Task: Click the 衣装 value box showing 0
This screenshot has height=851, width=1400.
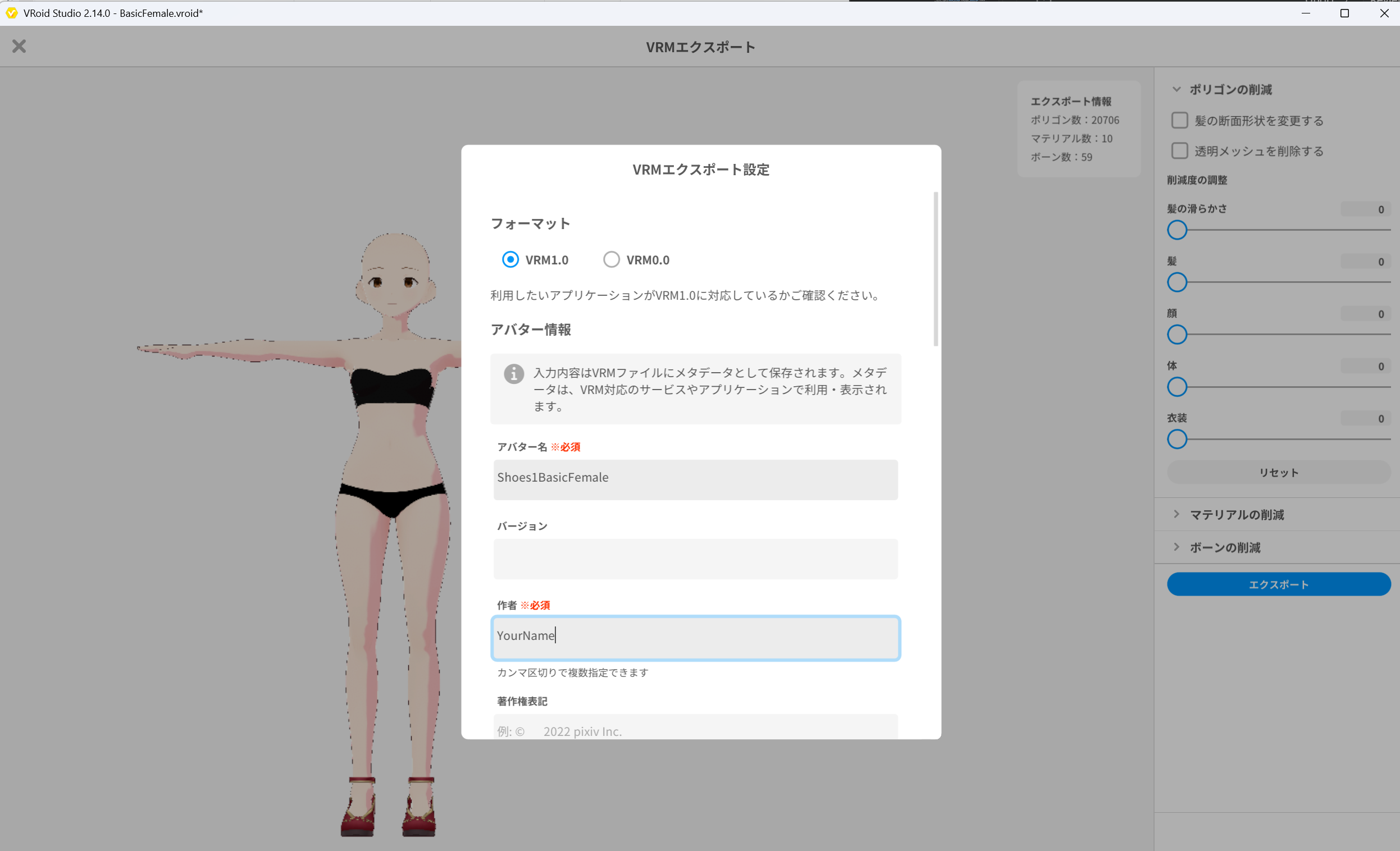Action: (x=1365, y=418)
